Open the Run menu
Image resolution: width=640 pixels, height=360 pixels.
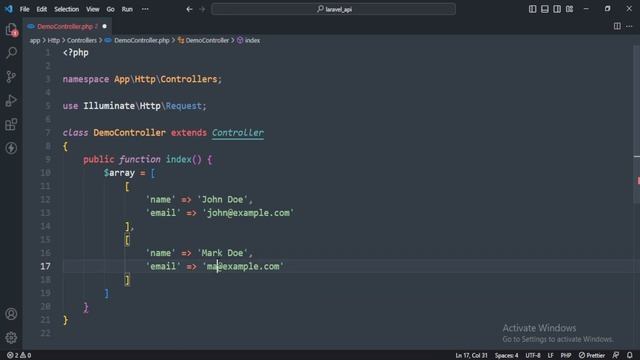point(127,9)
